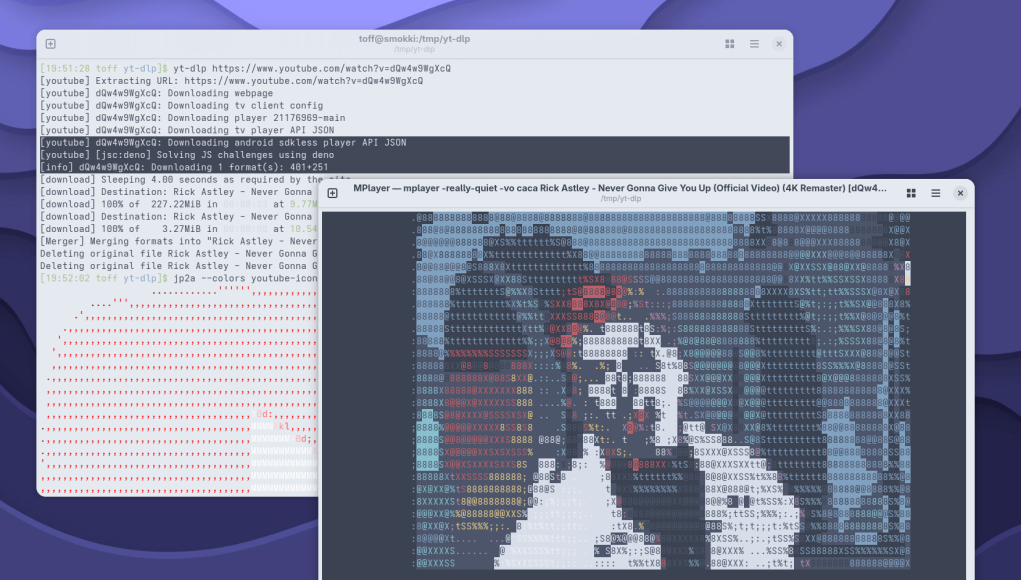Click the toff@smokki:/tmp/yt-dlp window title
The image size is (1021, 580).
tap(414, 39)
